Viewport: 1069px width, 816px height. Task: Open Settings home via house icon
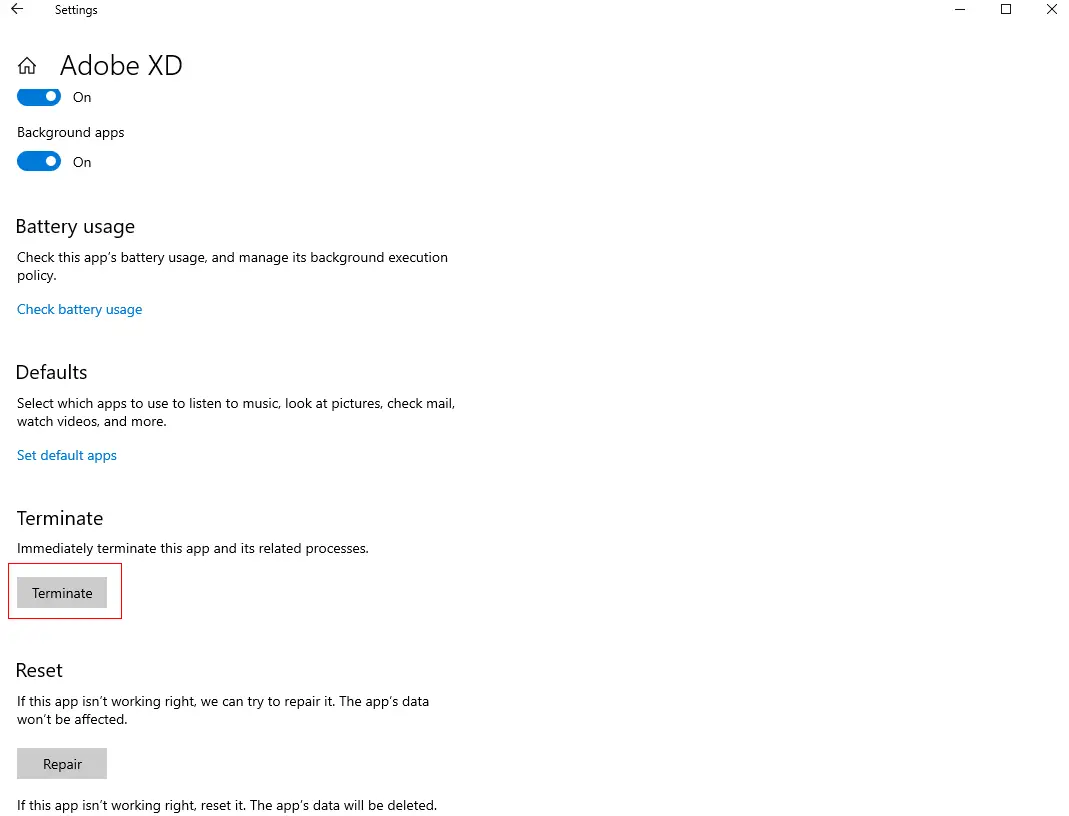(27, 66)
